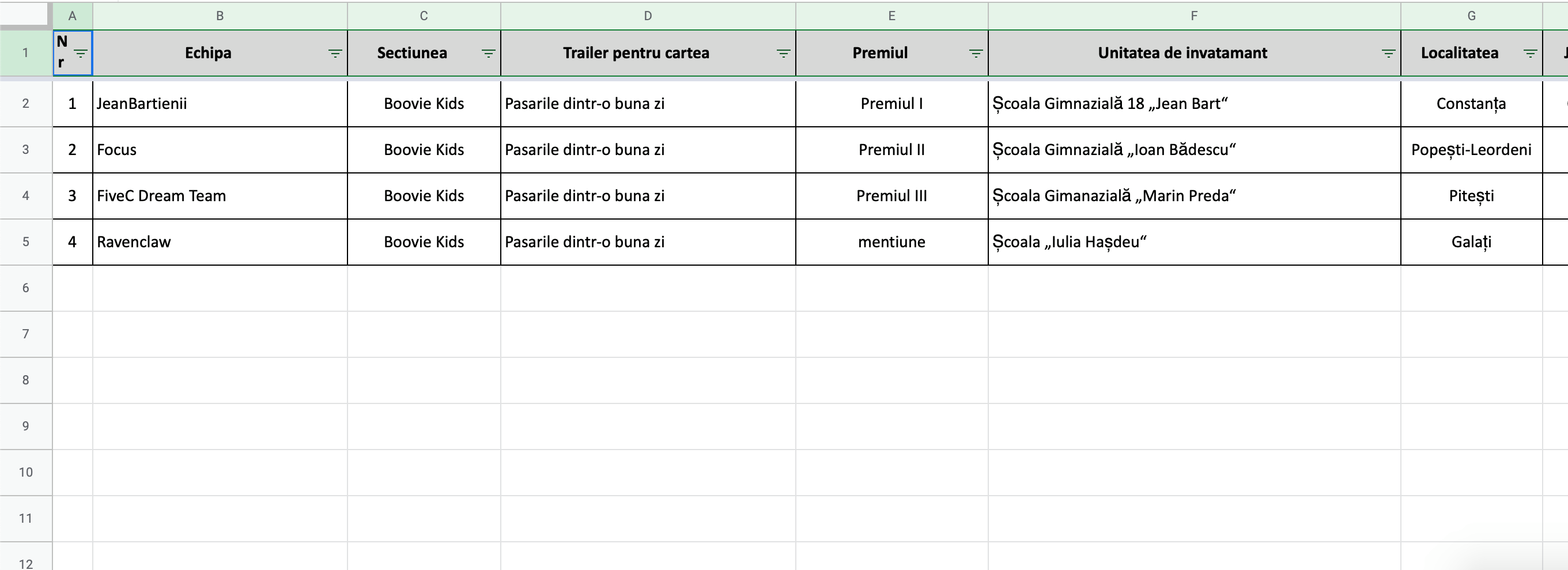Select row 10 header
1568x570 pixels.
click(25, 472)
